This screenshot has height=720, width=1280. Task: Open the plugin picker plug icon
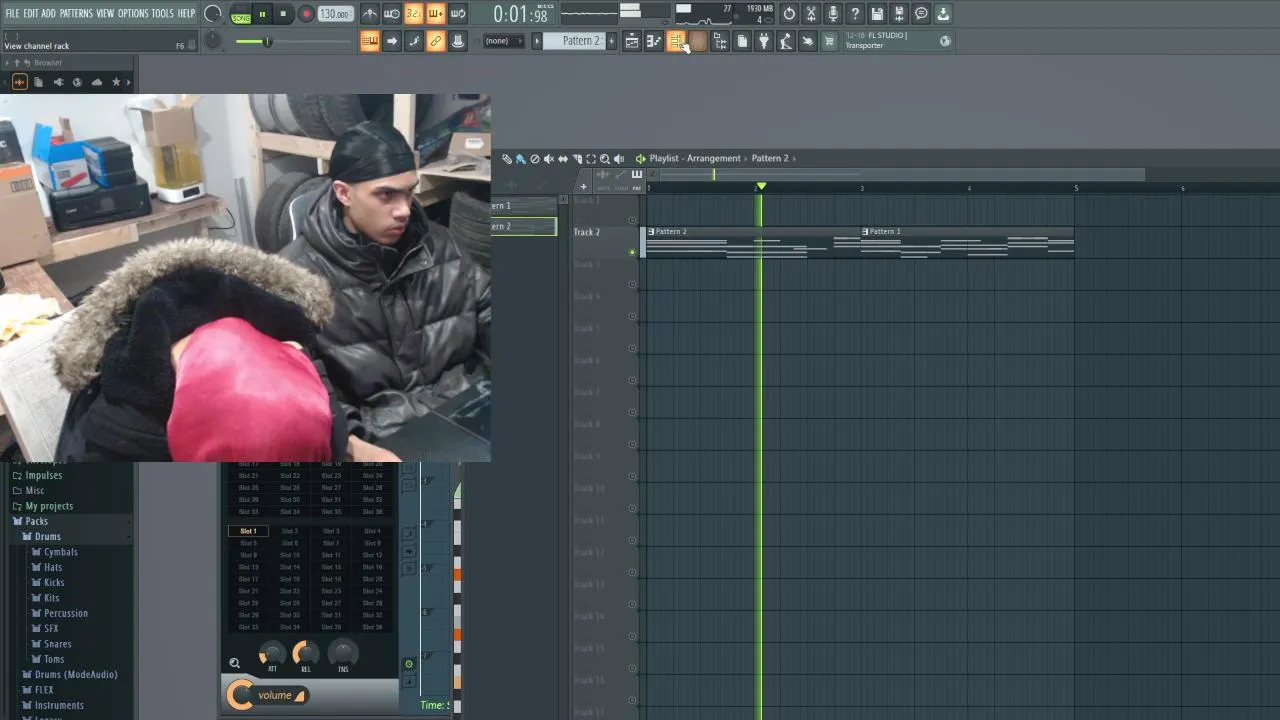[x=764, y=41]
